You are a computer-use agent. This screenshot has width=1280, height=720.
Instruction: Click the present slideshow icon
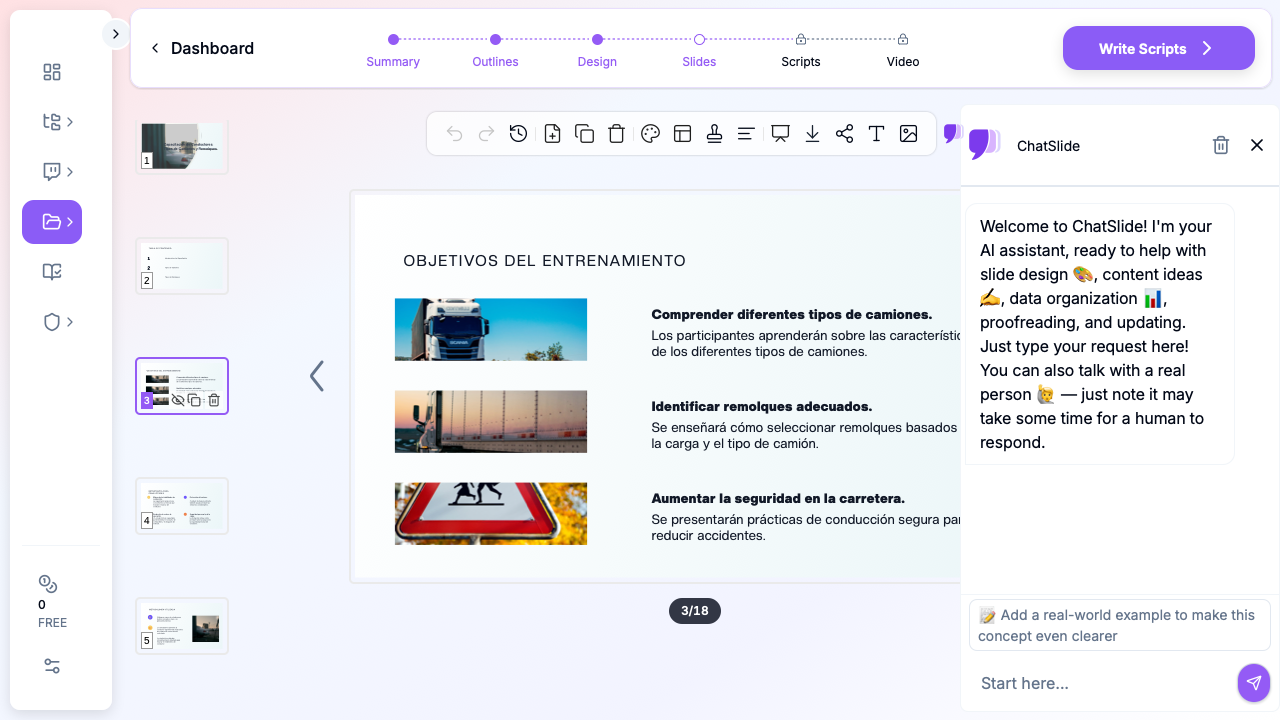tap(780, 134)
